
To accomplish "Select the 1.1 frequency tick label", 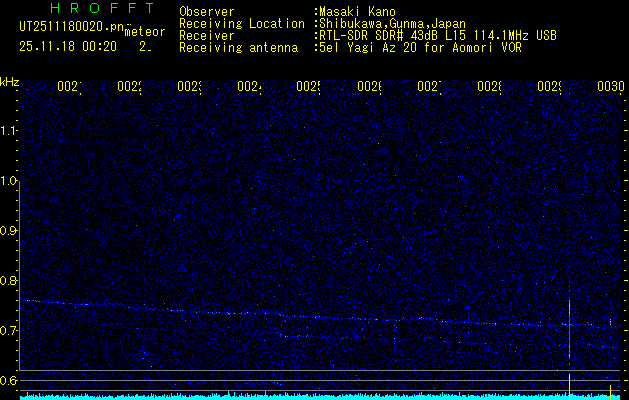I will pyautogui.click(x=10, y=130).
